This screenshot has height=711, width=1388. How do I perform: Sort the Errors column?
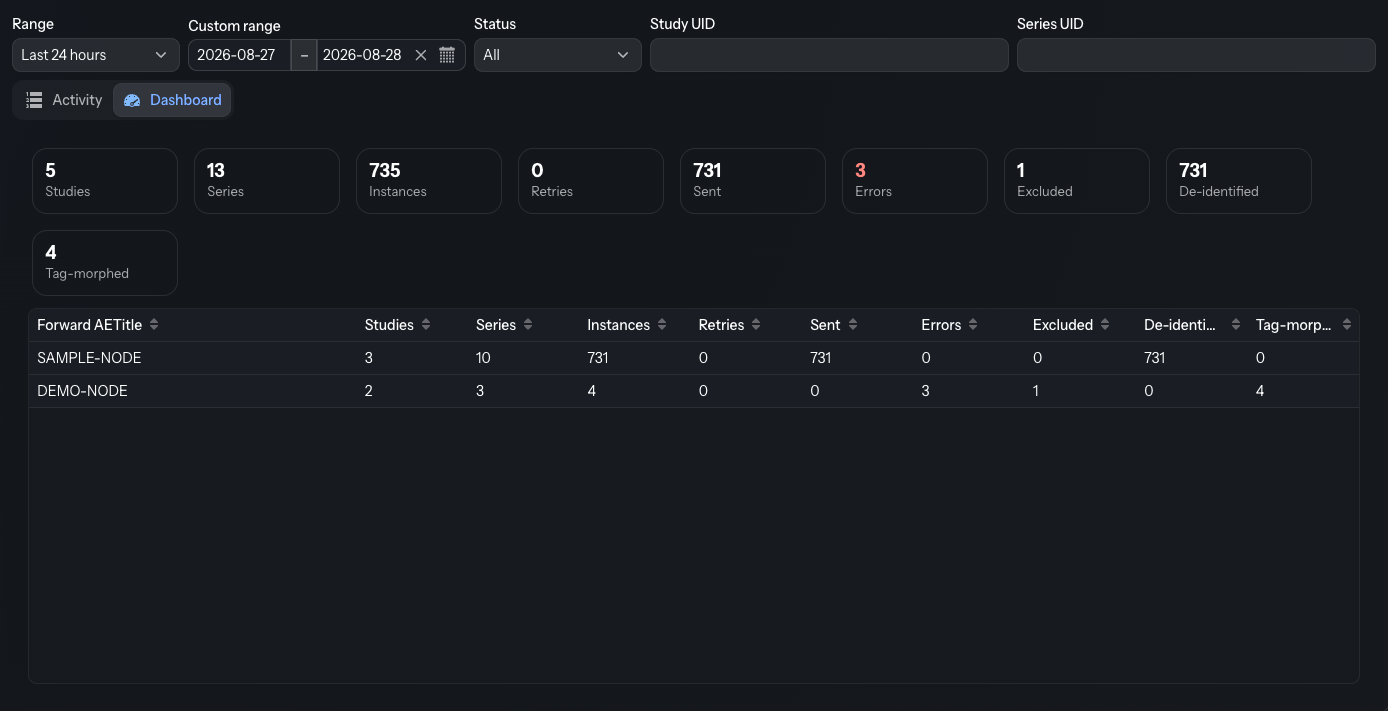click(973, 325)
